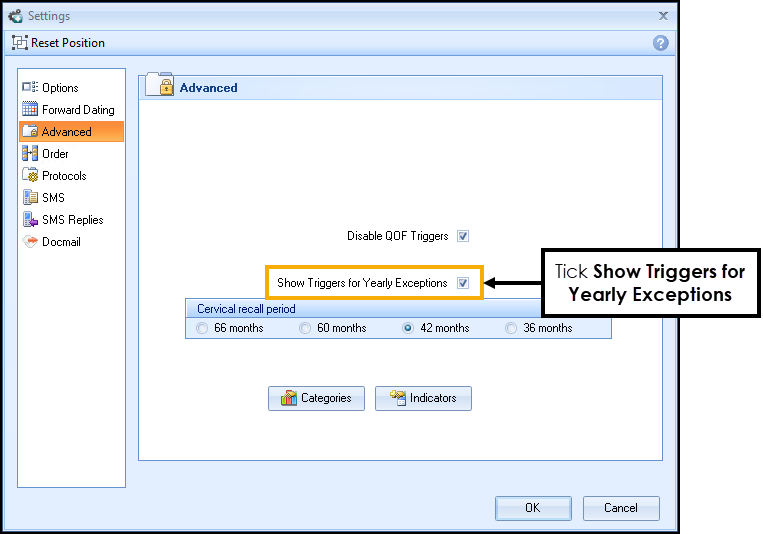Open the SMS settings section
Image resolution: width=763 pixels, height=534 pixels.
pos(53,198)
